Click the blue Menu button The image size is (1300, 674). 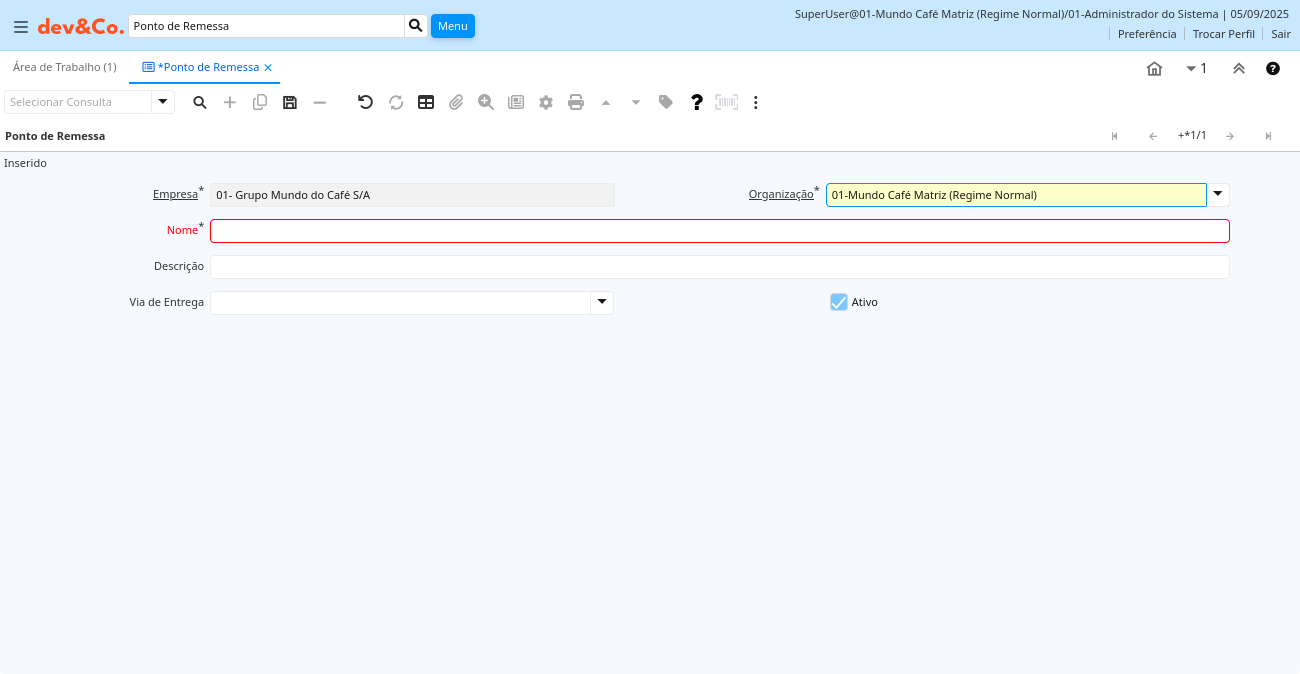click(x=453, y=26)
